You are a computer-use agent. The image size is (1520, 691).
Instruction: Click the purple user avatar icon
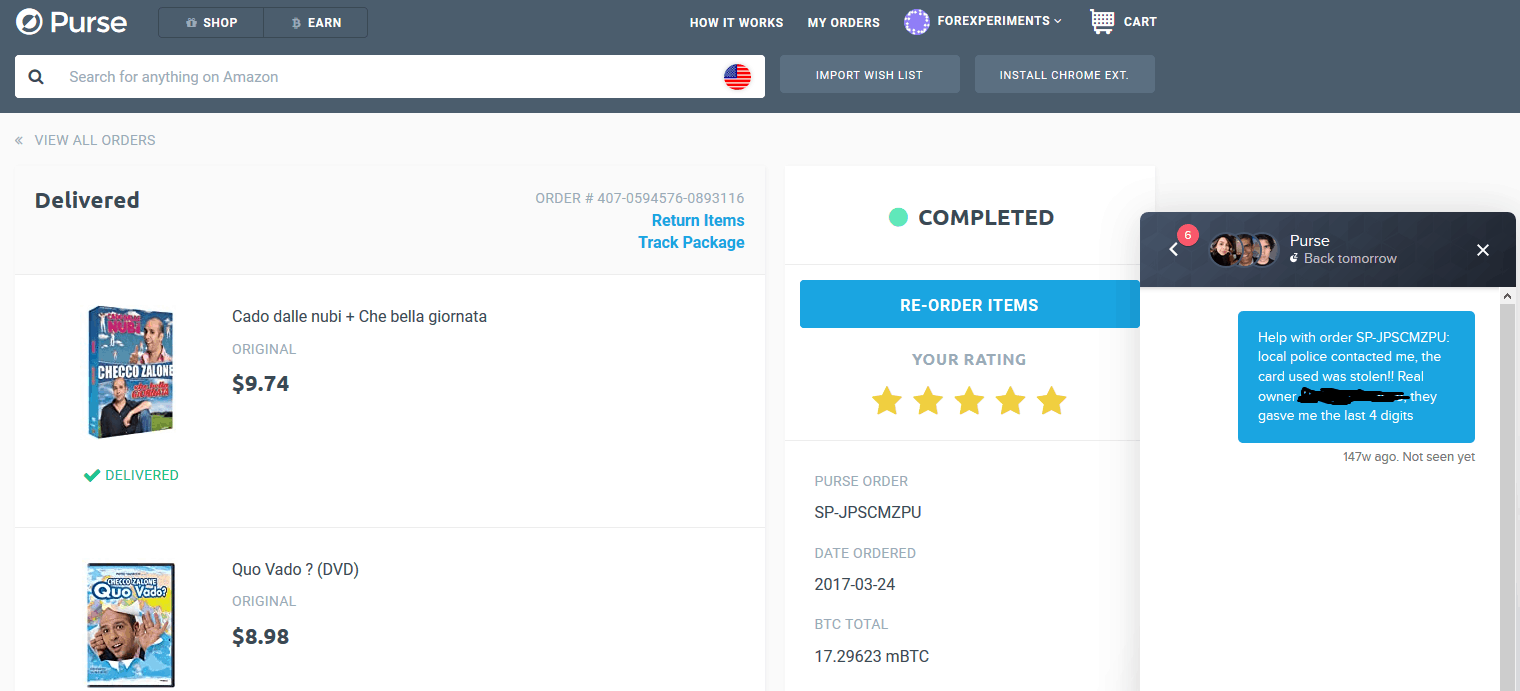click(917, 22)
